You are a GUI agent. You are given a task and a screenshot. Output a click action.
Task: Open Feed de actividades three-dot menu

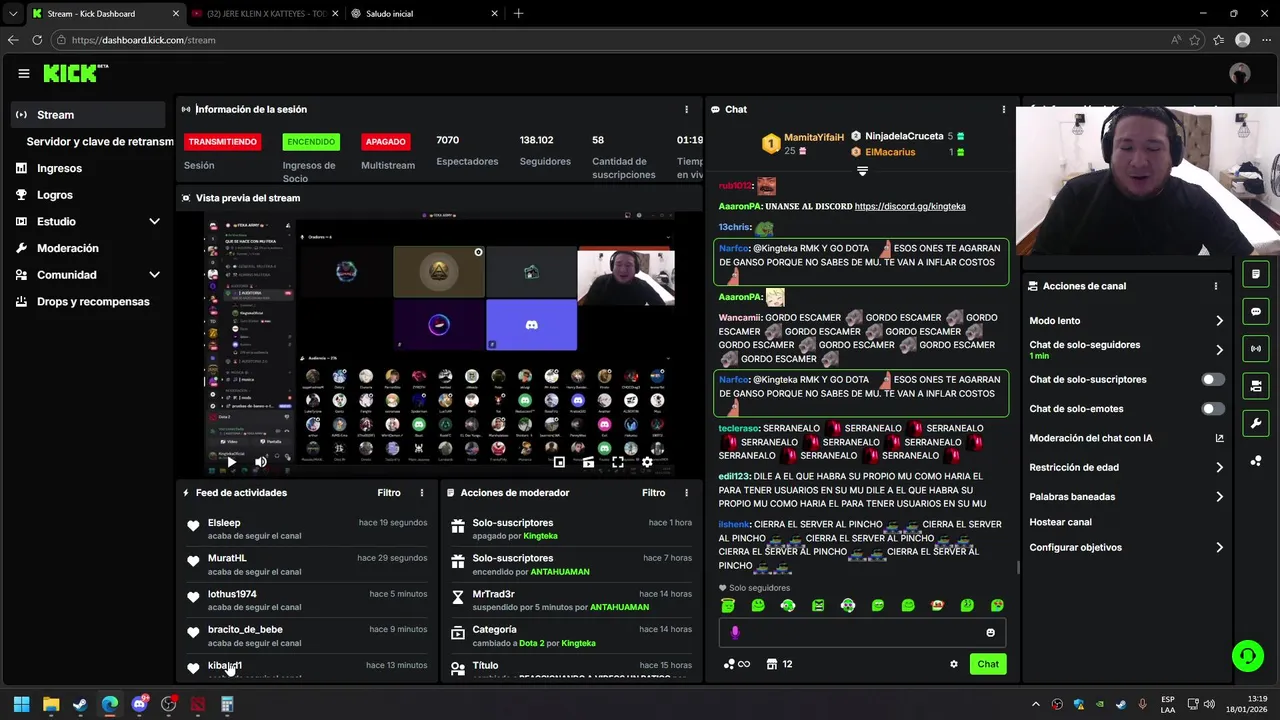[421, 493]
